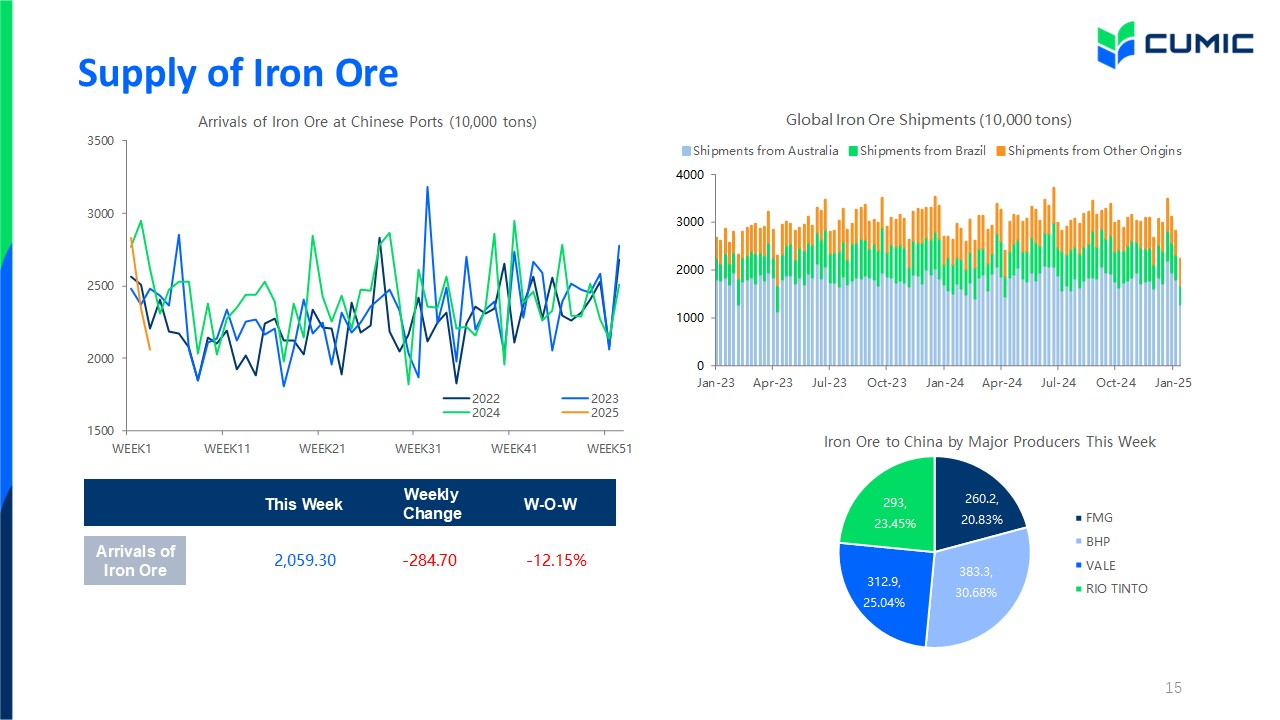
Task: Click slide page number 15
Action: pos(1174,688)
